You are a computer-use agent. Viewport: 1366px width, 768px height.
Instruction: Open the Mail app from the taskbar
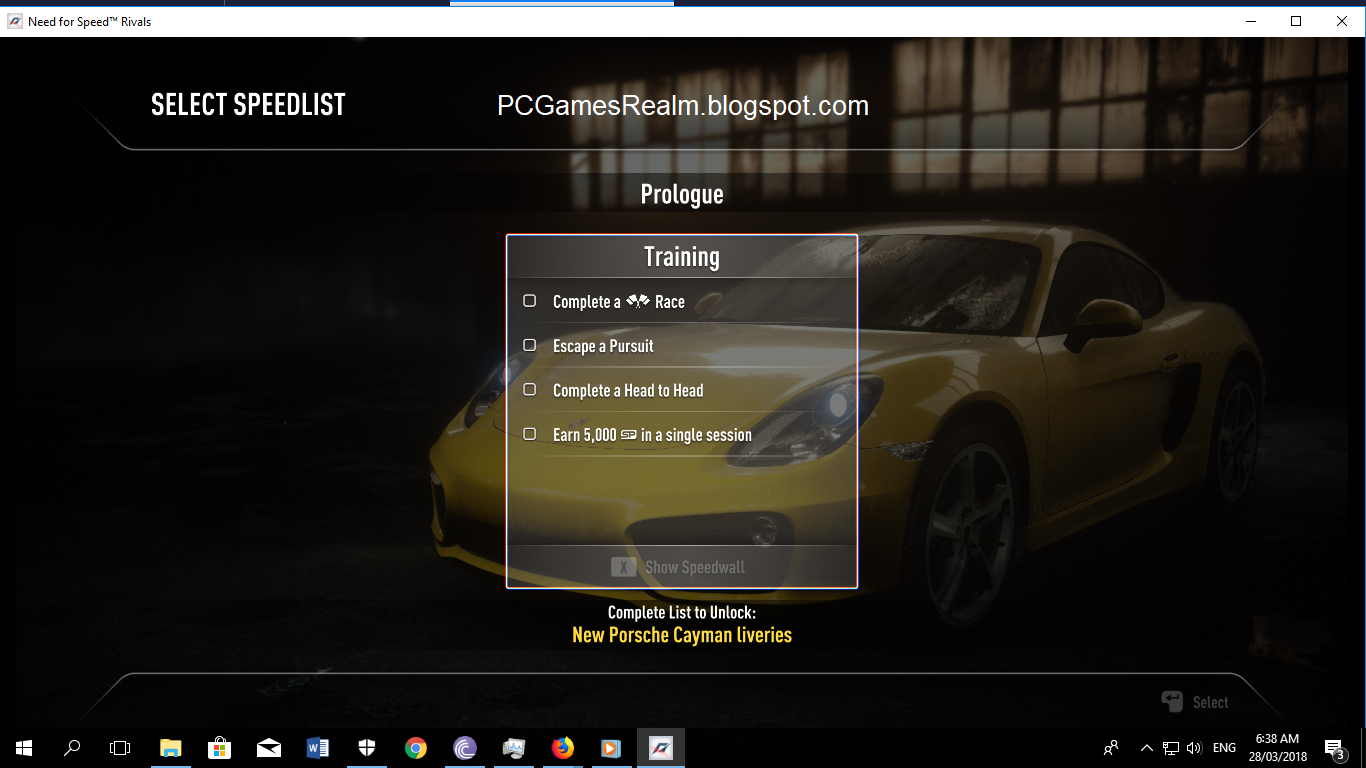[269, 748]
